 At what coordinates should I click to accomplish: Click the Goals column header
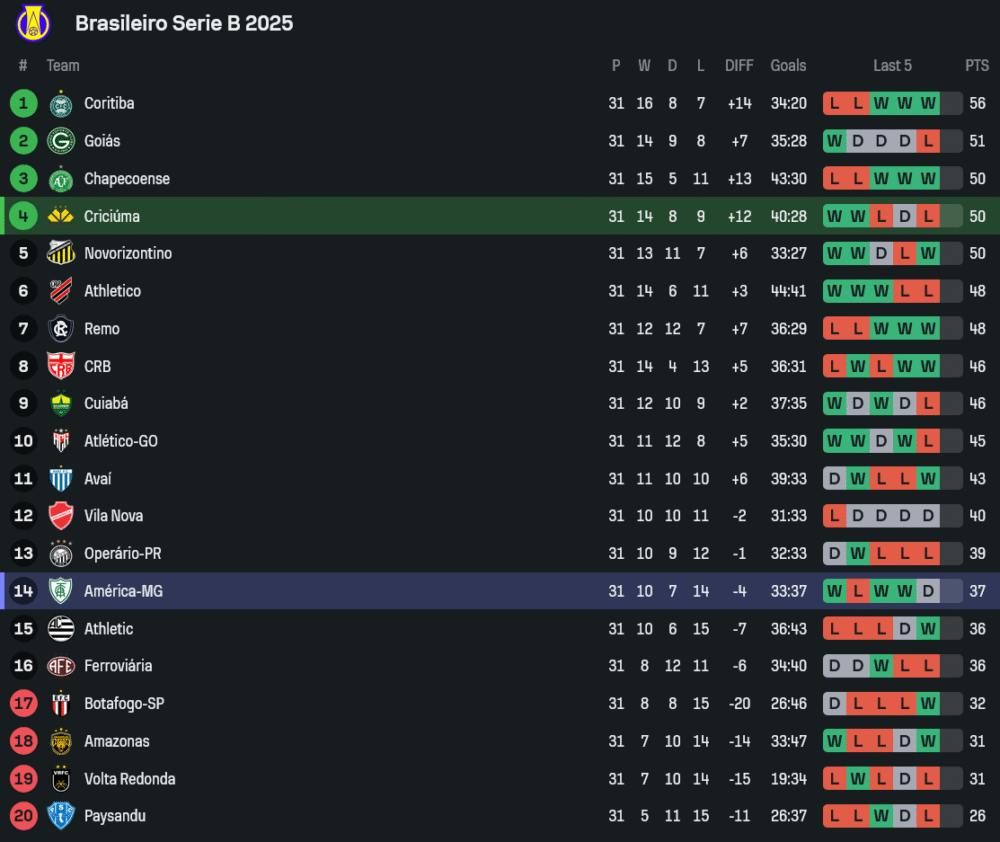pyautogui.click(x=788, y=66)
